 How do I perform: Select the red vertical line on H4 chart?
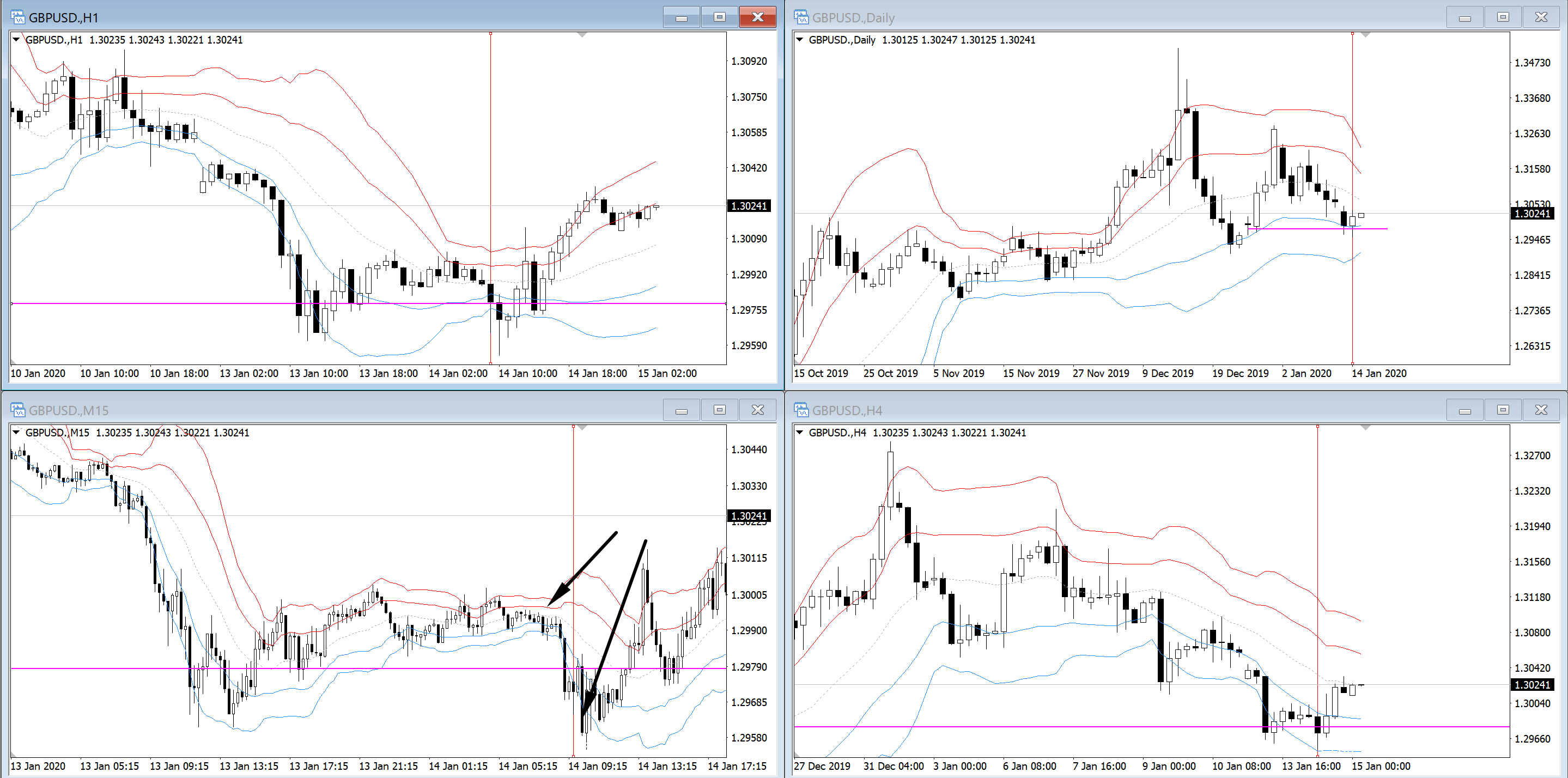coord(1317,548)
